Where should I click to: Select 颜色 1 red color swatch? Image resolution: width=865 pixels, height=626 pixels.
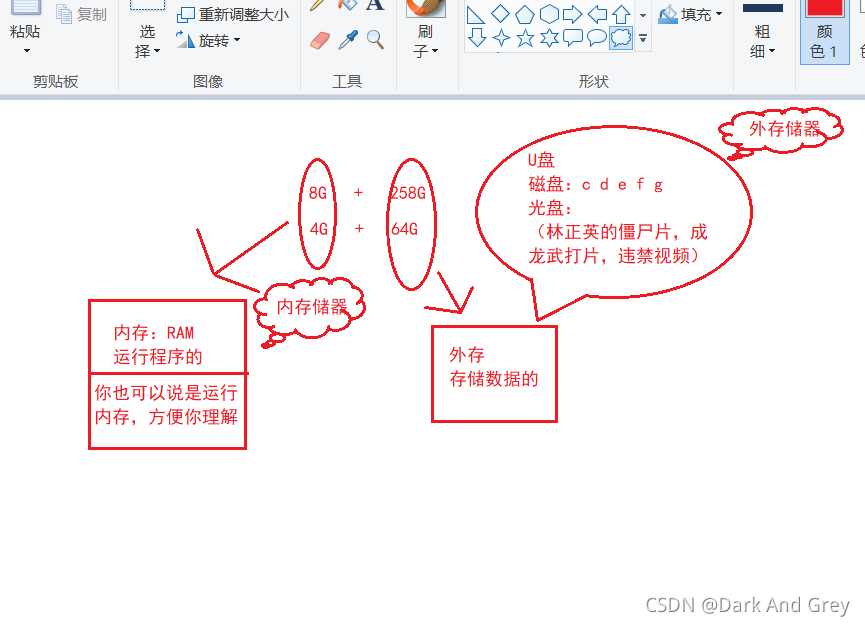pos(824,8)
